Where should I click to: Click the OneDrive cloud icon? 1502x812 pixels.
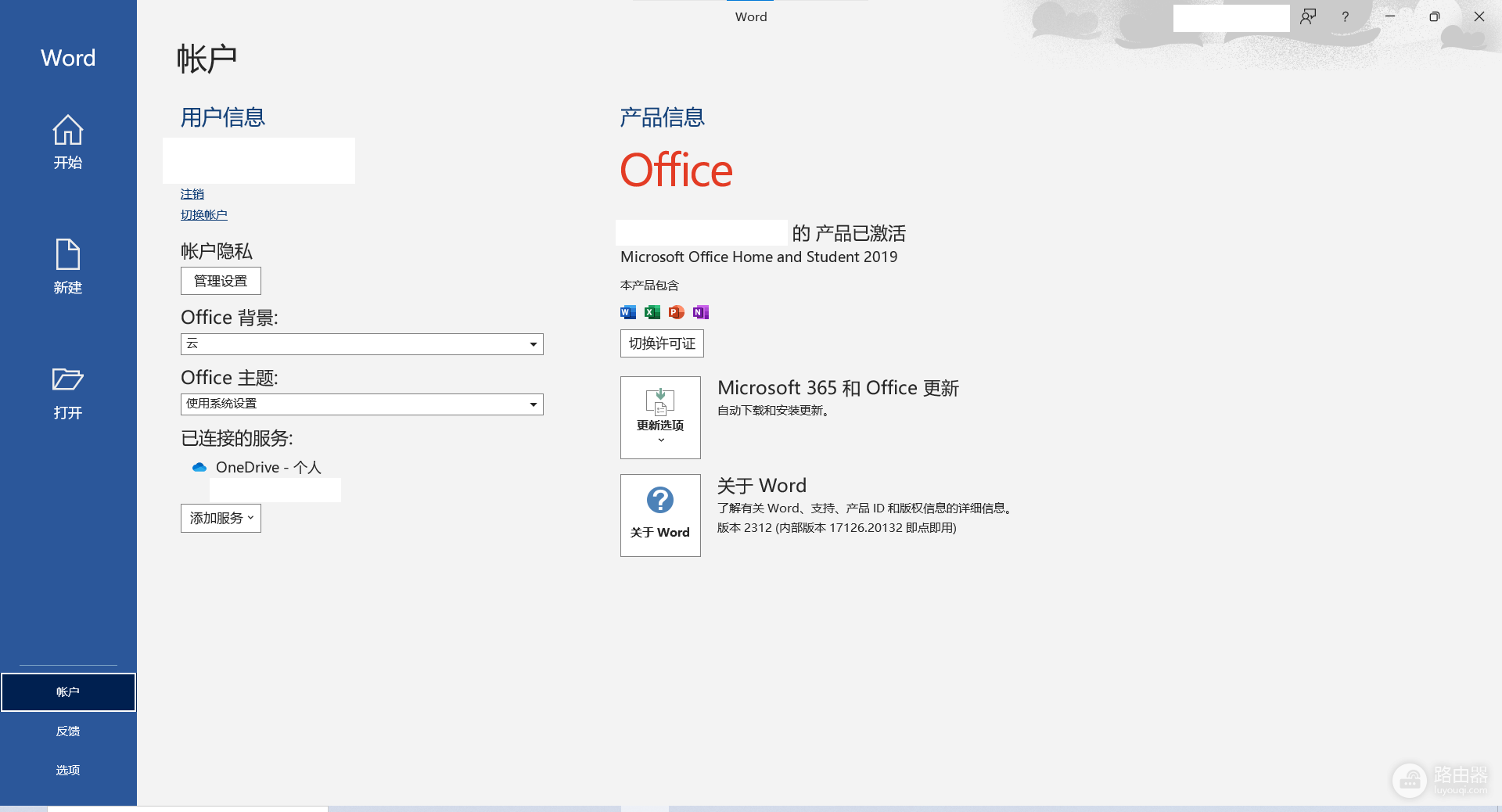point(199,468)
